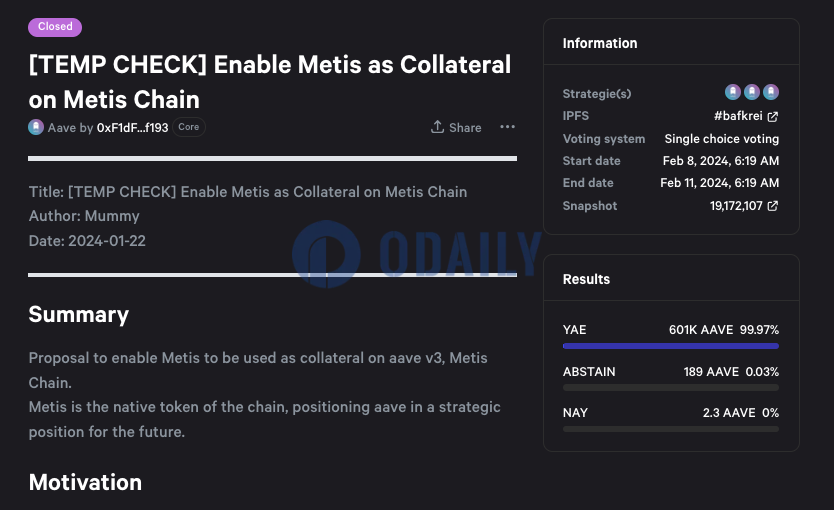This screenshot has height=510, width=834.
Task: Click the Summary section heading
Action: tap(79, 314)
